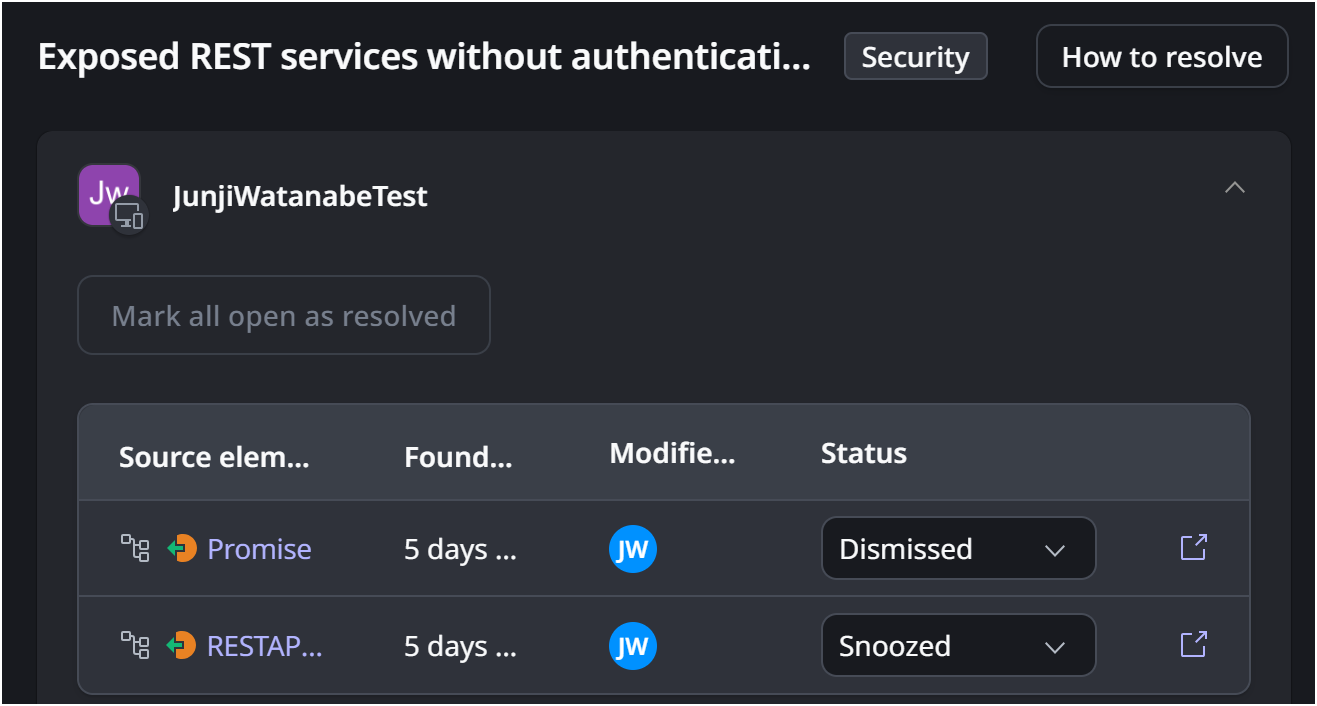The image size is (1317, 706).
Task: Click the Status column header
Action: tap(863, 454)
